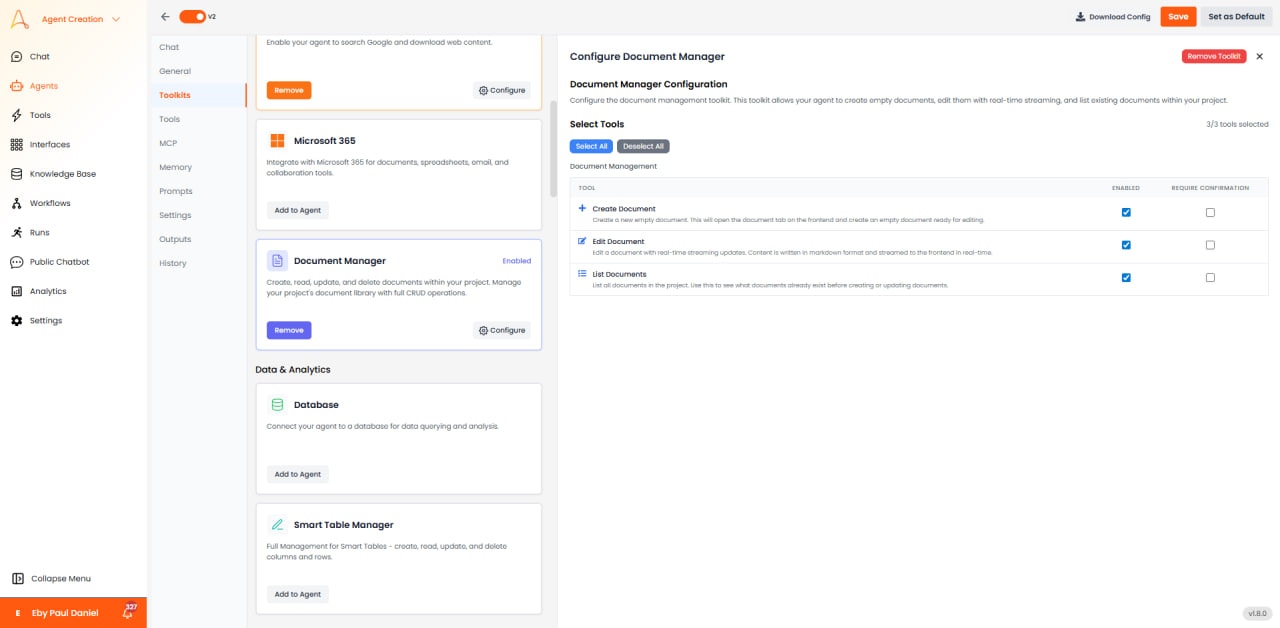Click the Database toolkit icon
The height and width of the screenshot is (628, 1280).
pos(277,404)
